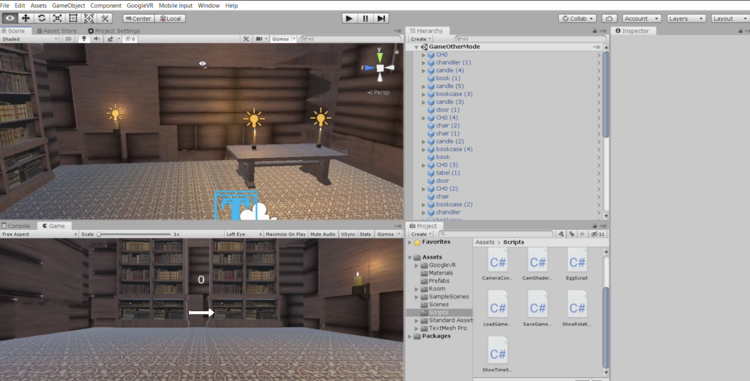Viewport: 750px width, 381px height.
Task: Toggle scene lighting bulb icon
Action: click(84, 39)
